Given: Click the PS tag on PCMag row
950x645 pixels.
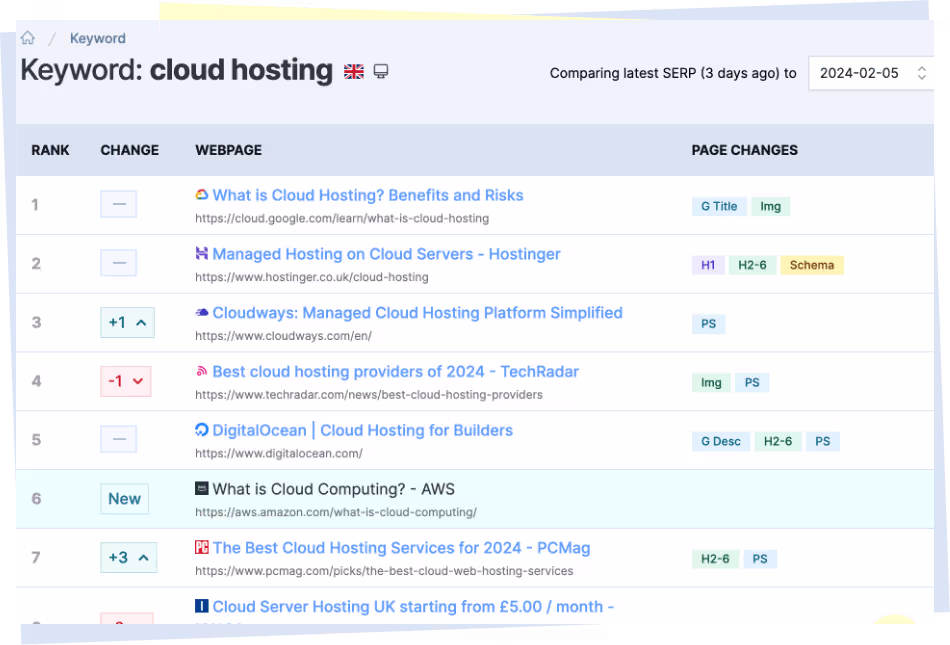Looking at the screenshot, I should (760, 559).
